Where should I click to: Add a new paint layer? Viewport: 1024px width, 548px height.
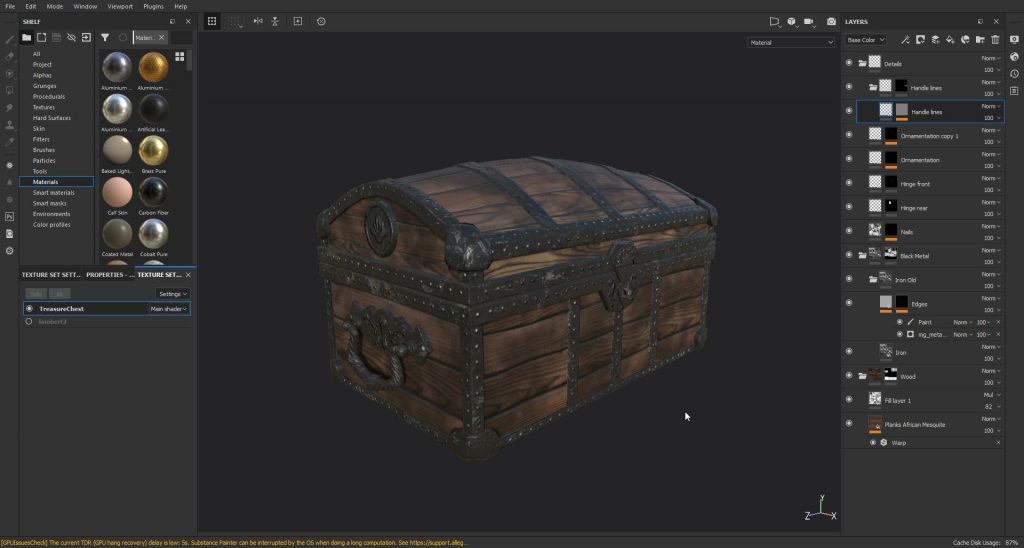click(935, 40)
